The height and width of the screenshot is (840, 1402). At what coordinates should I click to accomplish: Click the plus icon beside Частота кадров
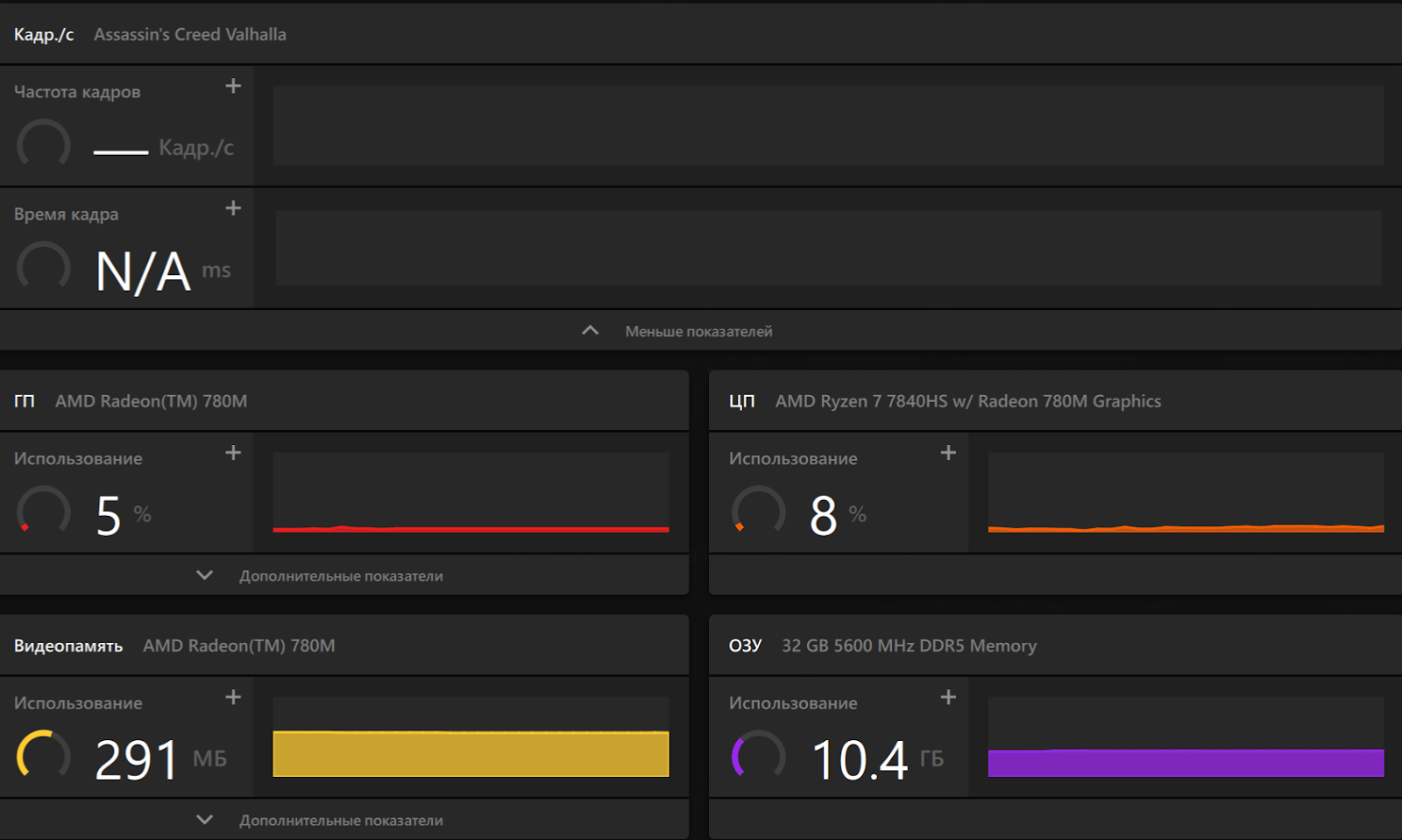point(233,86)
